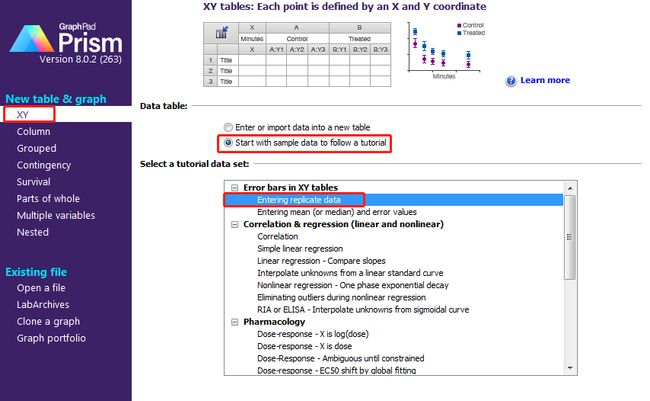
Task: Select Grouped table type
Action: click(x=36, y=148)
